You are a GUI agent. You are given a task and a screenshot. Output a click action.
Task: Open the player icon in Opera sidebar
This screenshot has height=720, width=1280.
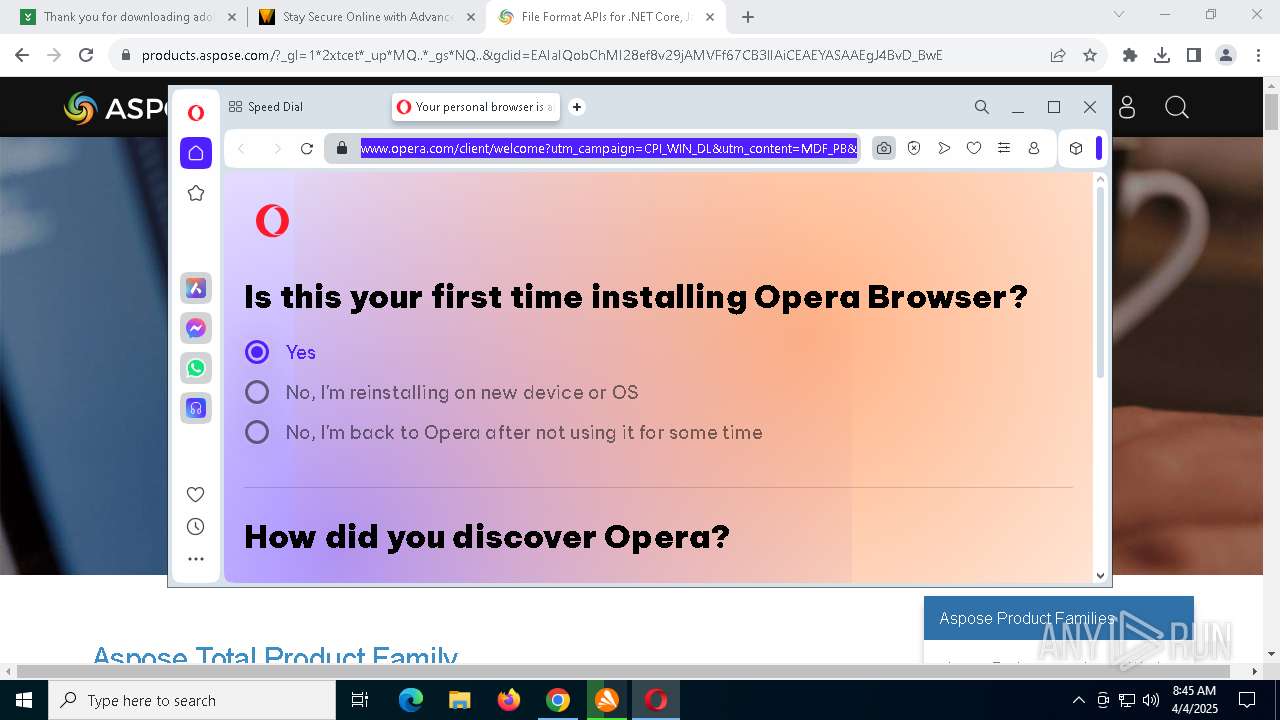pos(196,408)
